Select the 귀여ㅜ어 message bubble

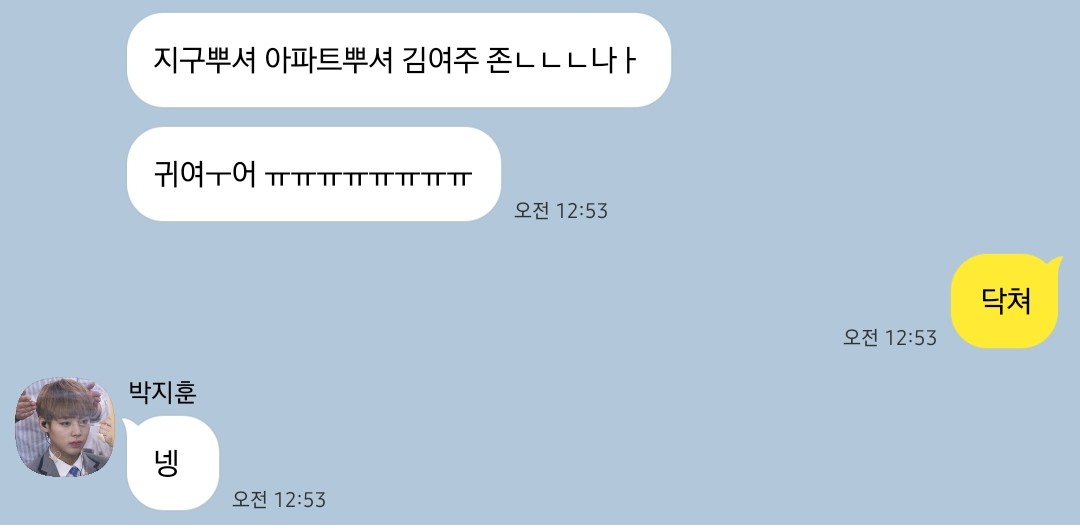313,174
